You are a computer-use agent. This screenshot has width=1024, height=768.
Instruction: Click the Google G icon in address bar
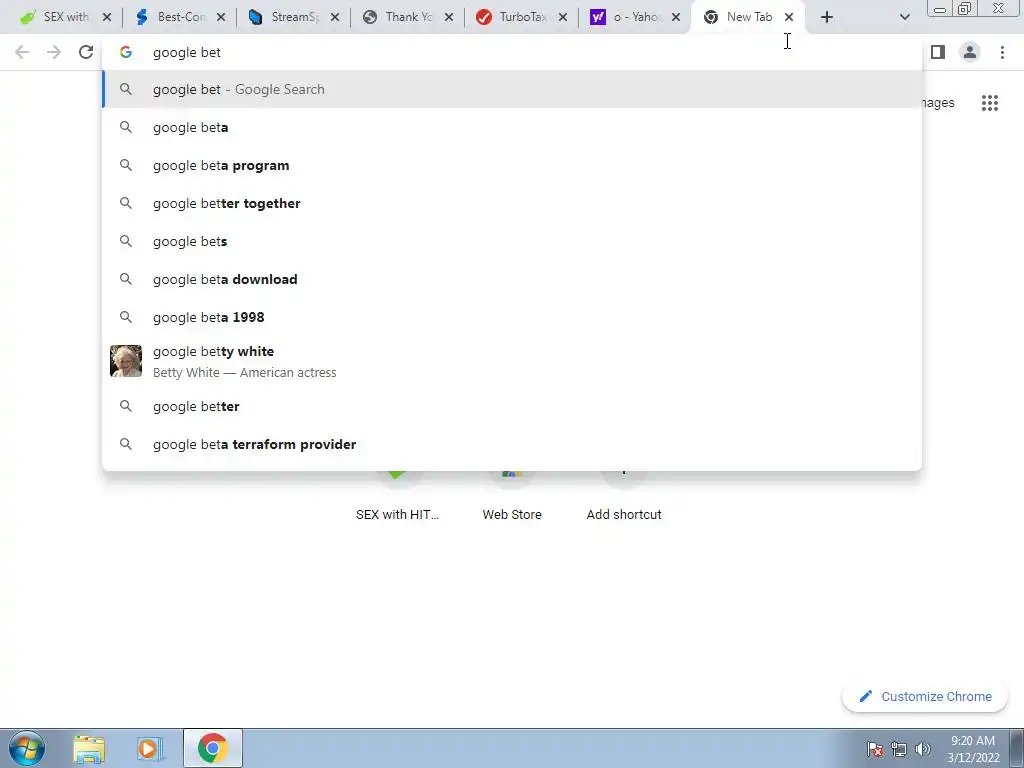pos(126,52)
